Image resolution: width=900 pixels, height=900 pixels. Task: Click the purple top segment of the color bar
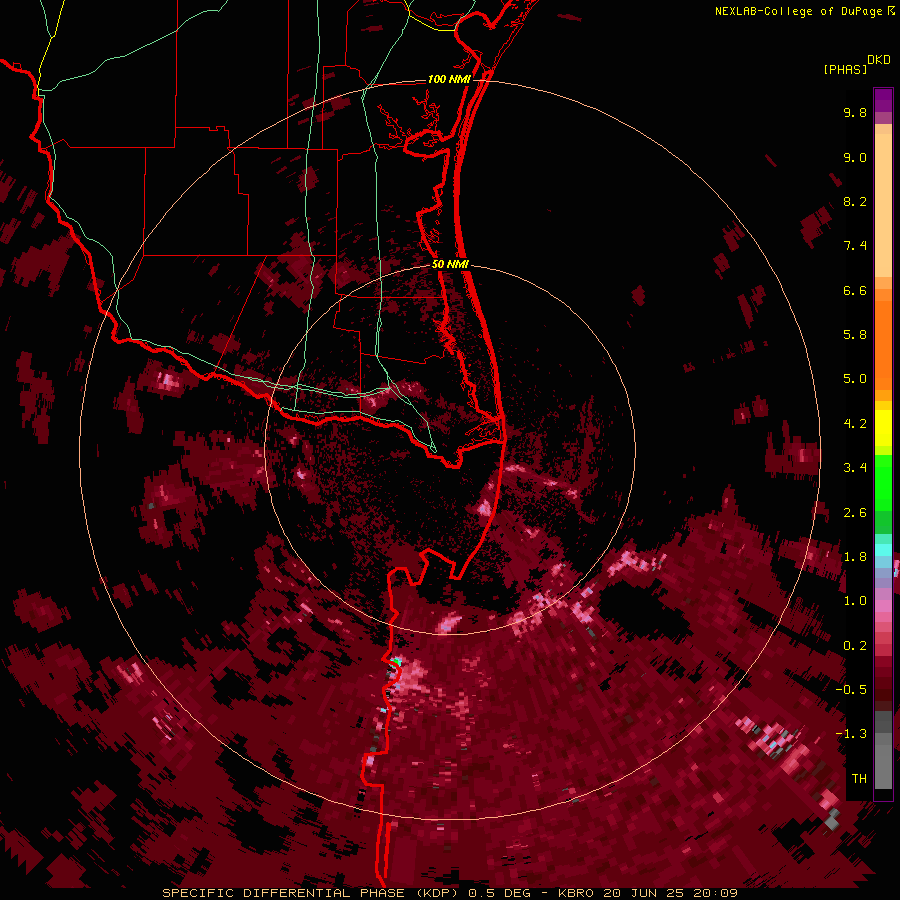883,100
